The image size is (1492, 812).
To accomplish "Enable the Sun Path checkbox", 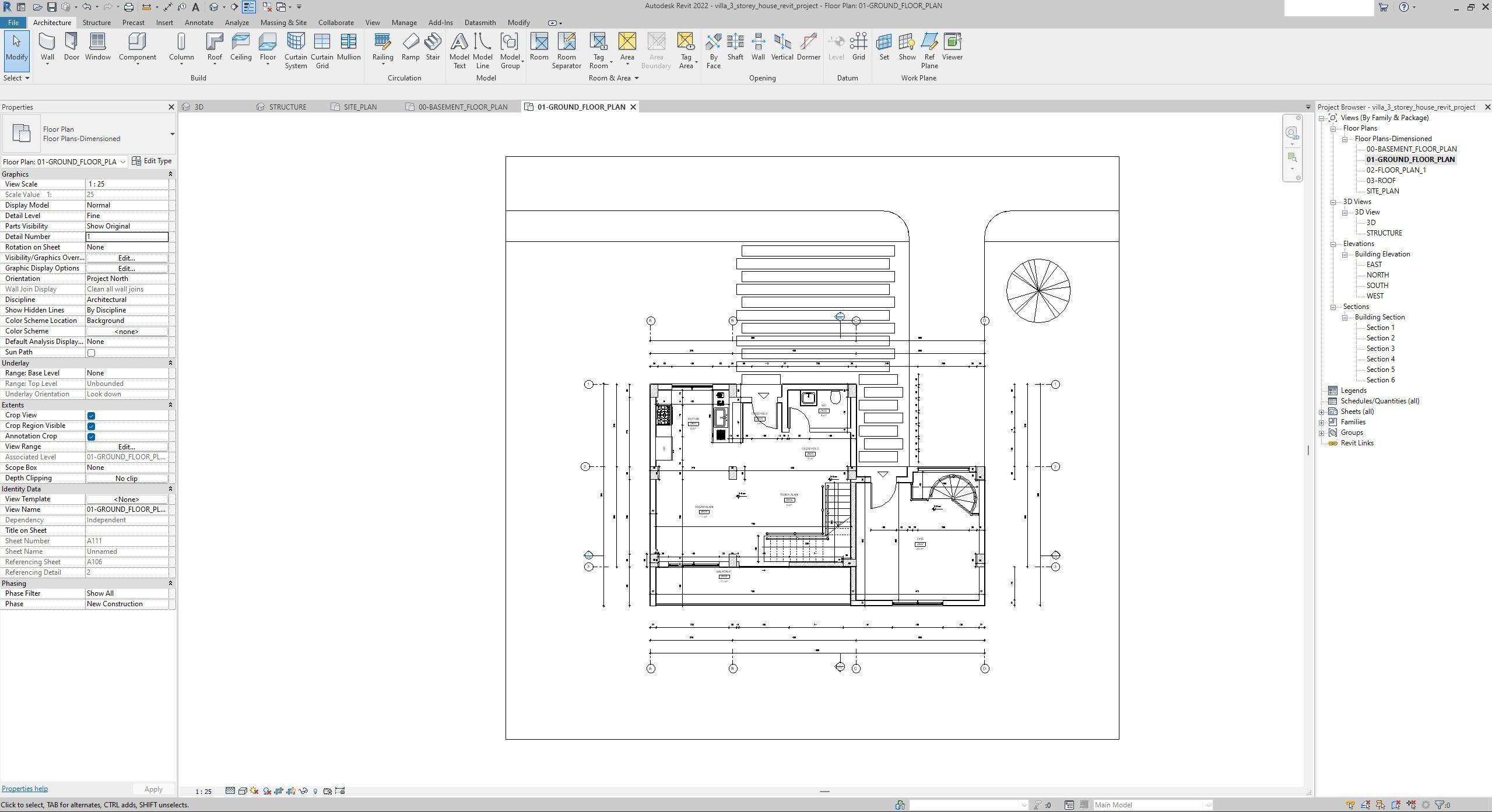I will coord(91,353).
